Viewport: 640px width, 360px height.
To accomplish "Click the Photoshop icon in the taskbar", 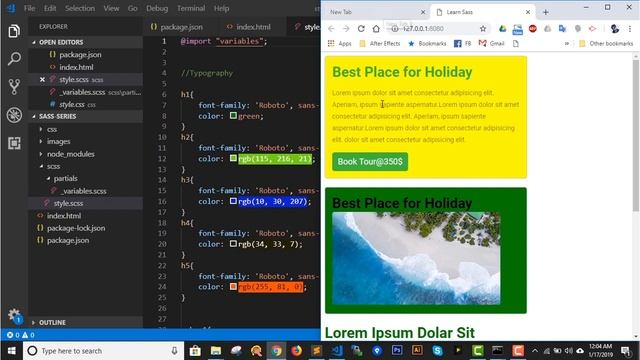I will coord(397,351).
